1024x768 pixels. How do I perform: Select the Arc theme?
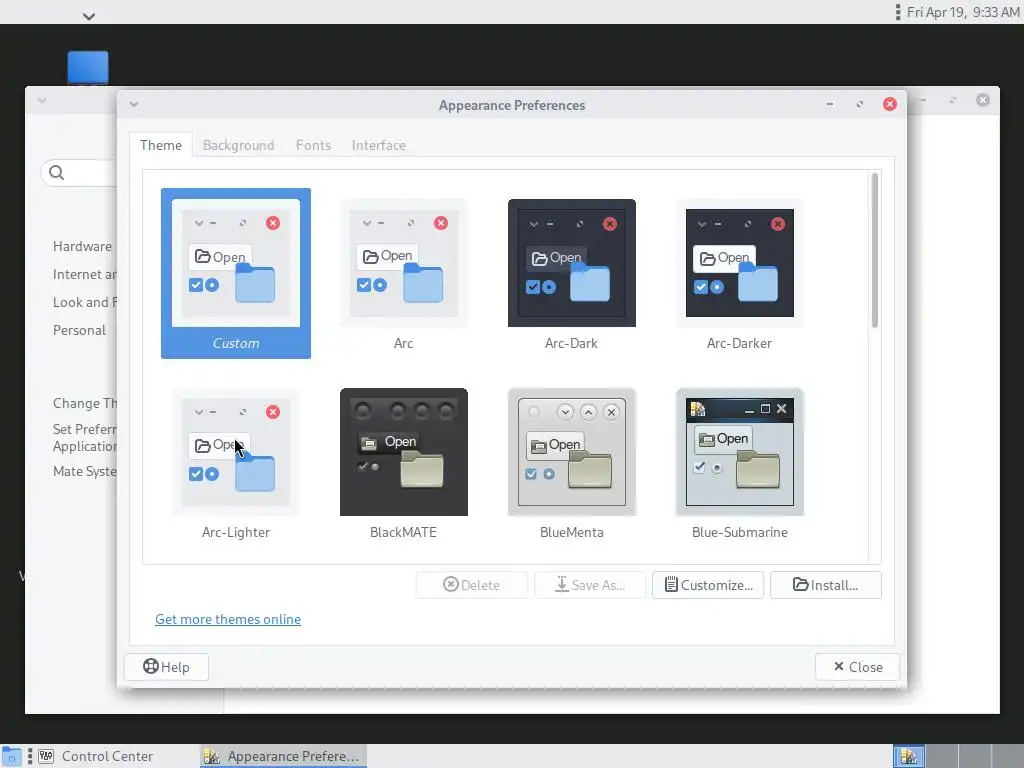tap(404, 273)
